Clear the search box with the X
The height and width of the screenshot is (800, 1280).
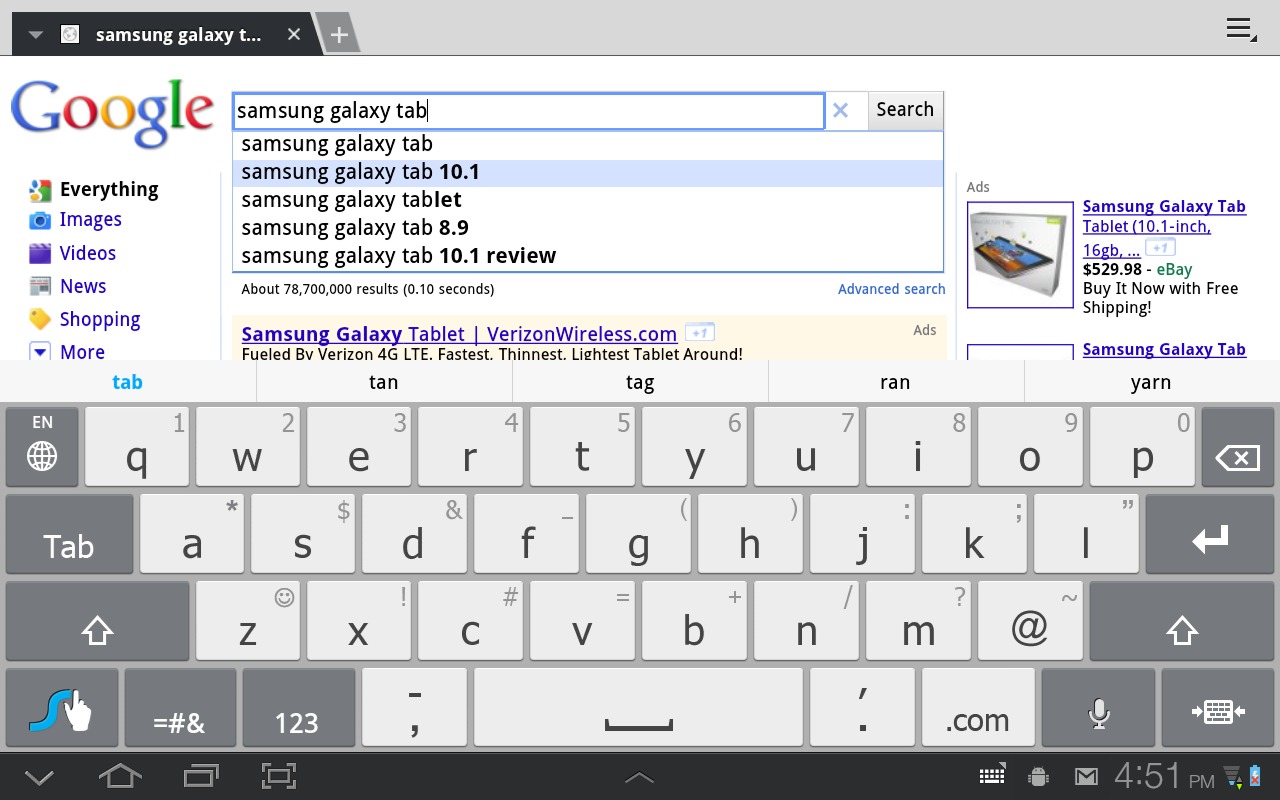(x=841, y=111)
